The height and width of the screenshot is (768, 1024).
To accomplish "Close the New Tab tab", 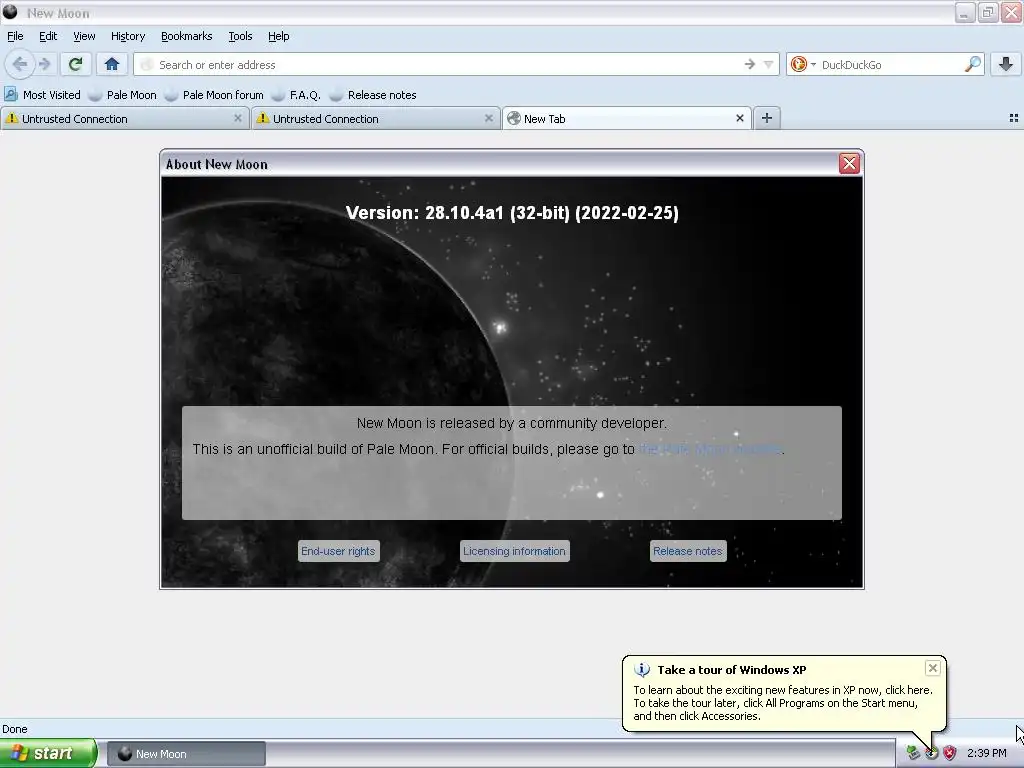I will pos(739,118).
